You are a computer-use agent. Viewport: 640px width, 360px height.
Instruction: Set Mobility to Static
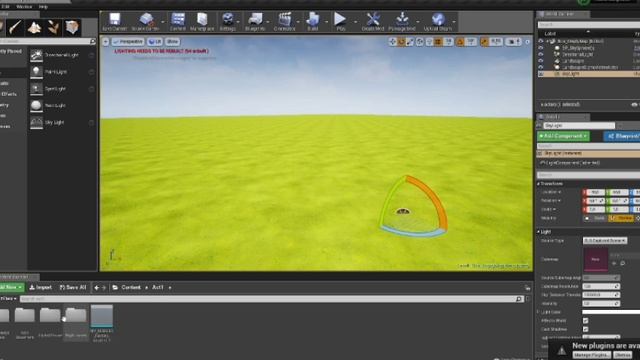[x=596, y=218]
